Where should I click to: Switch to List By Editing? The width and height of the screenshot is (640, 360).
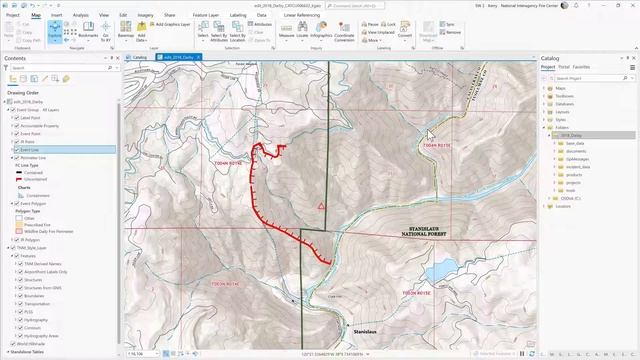45,79
